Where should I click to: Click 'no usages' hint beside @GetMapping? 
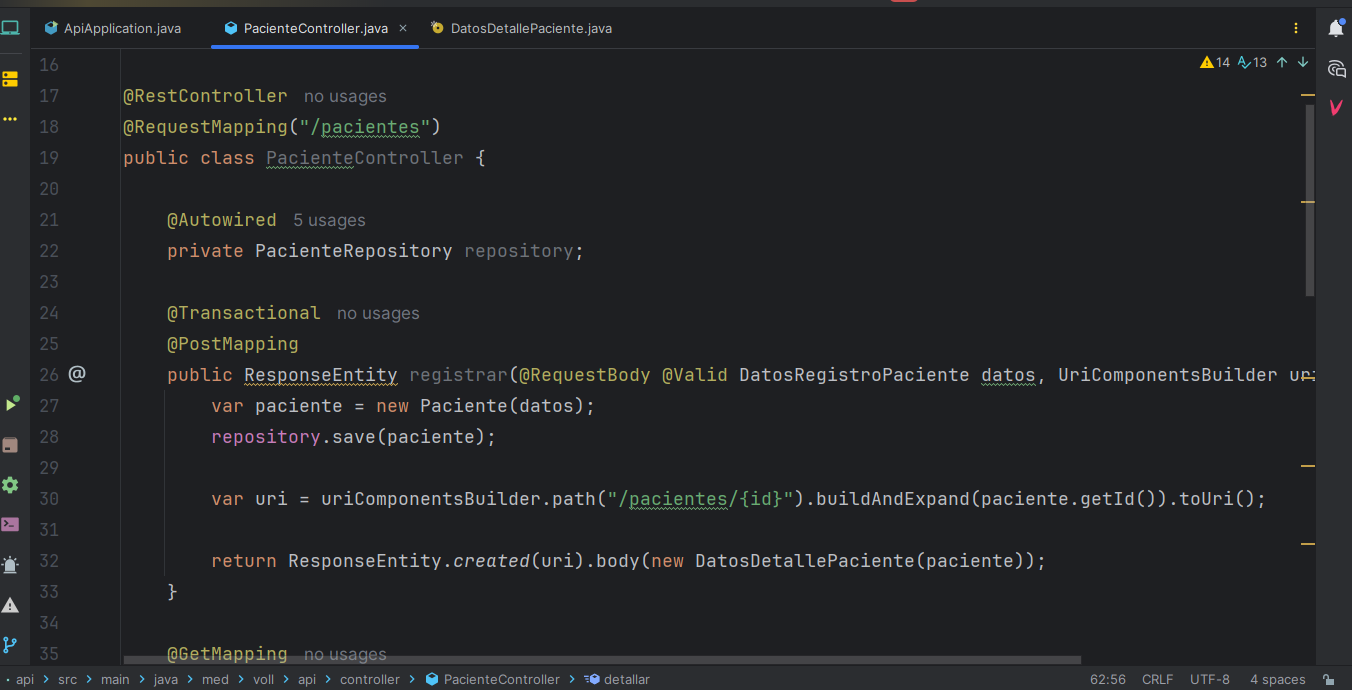click(345, 654)
